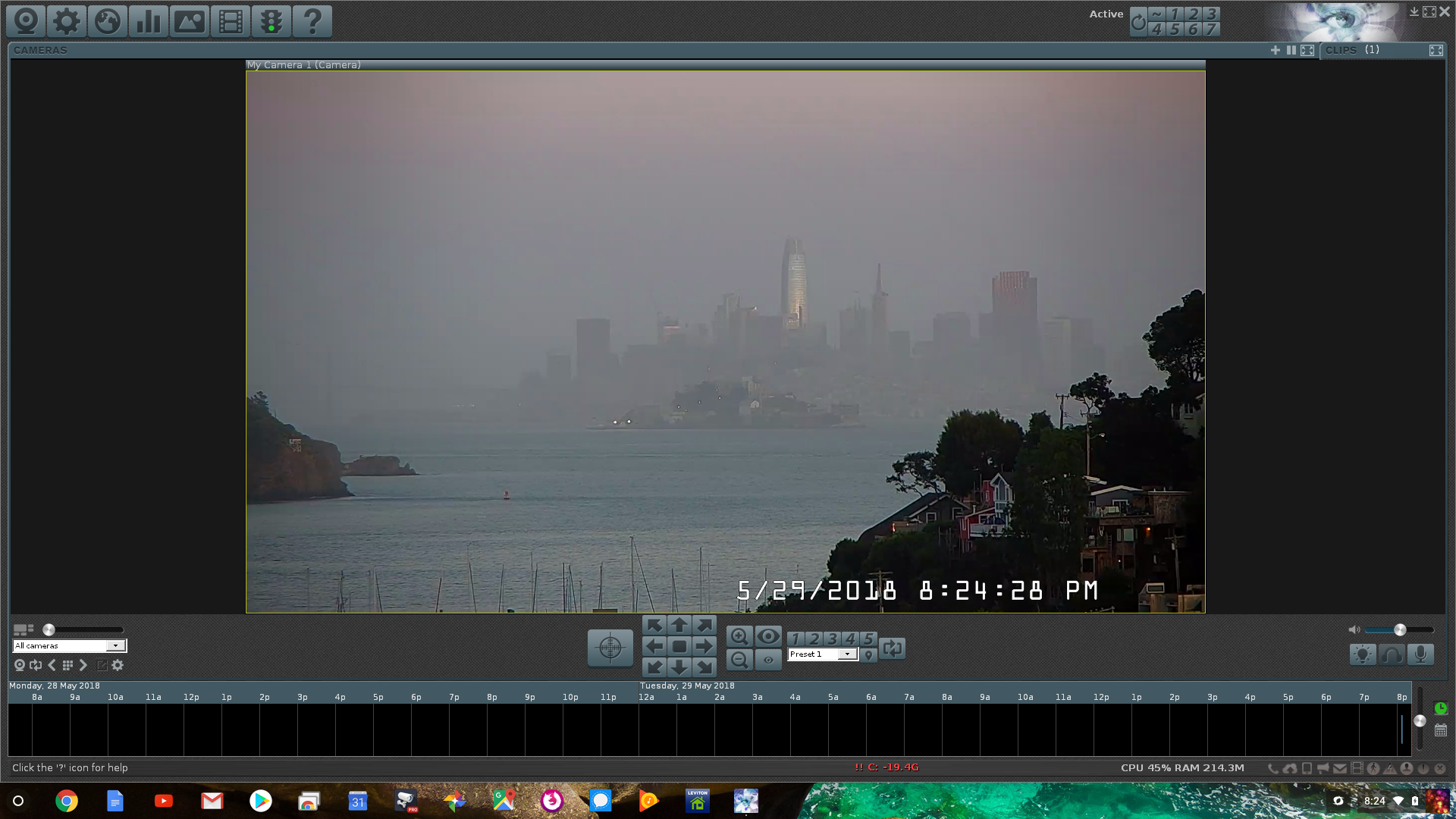This screenshot has width=1456, height=819.
Task: Toggle the talk microphone button
Action: point(1420,654)
